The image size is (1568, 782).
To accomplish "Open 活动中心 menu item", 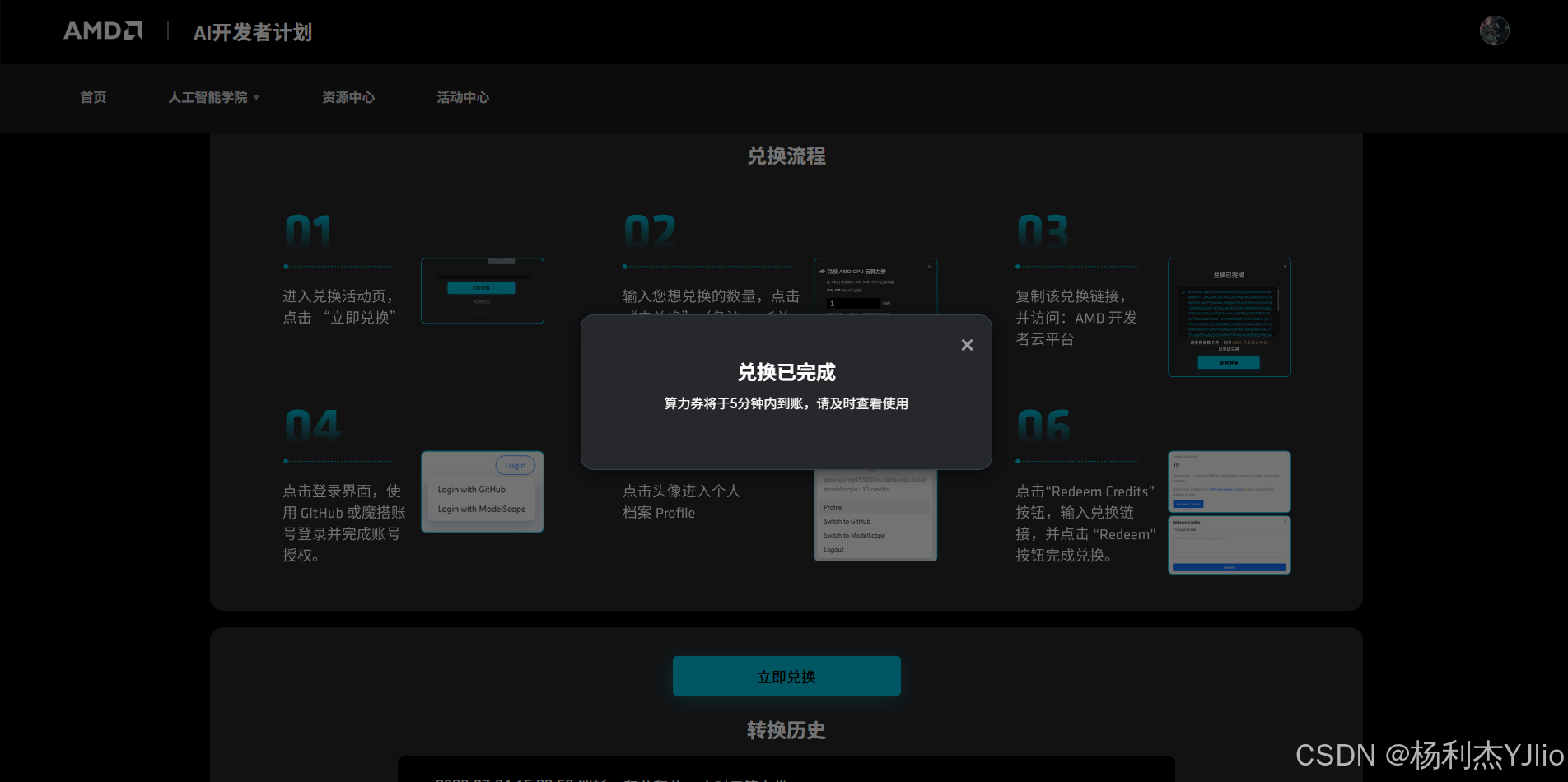I will coord(463,97).
